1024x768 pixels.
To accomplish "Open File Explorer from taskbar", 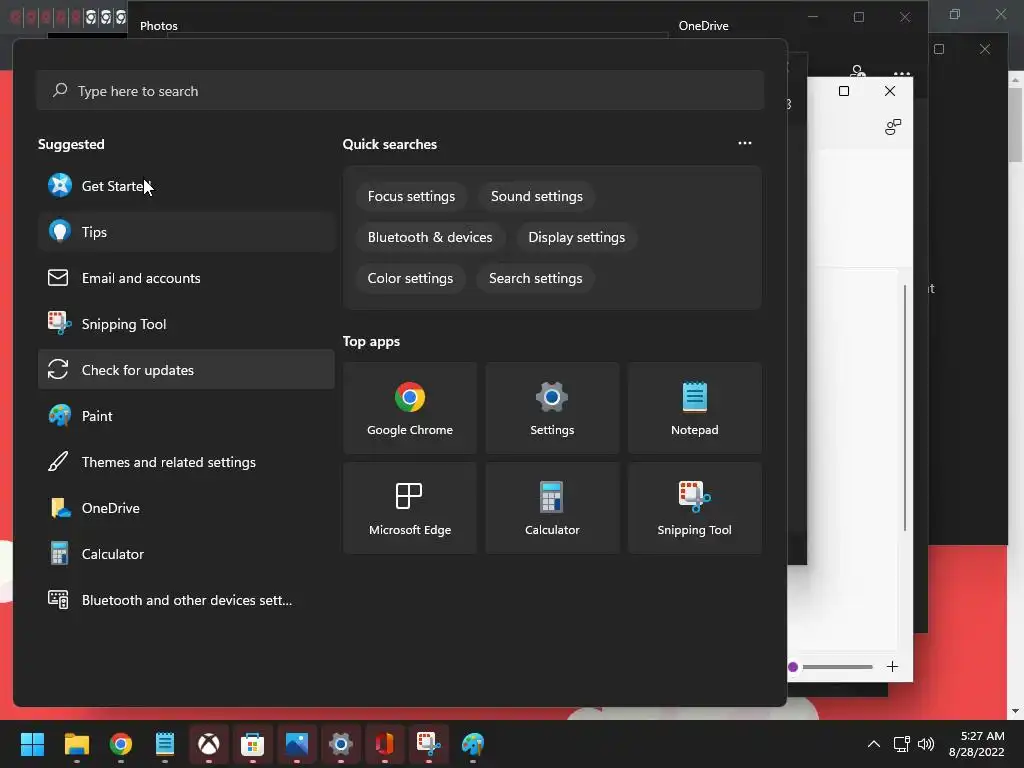I will (x=76, y=744).
